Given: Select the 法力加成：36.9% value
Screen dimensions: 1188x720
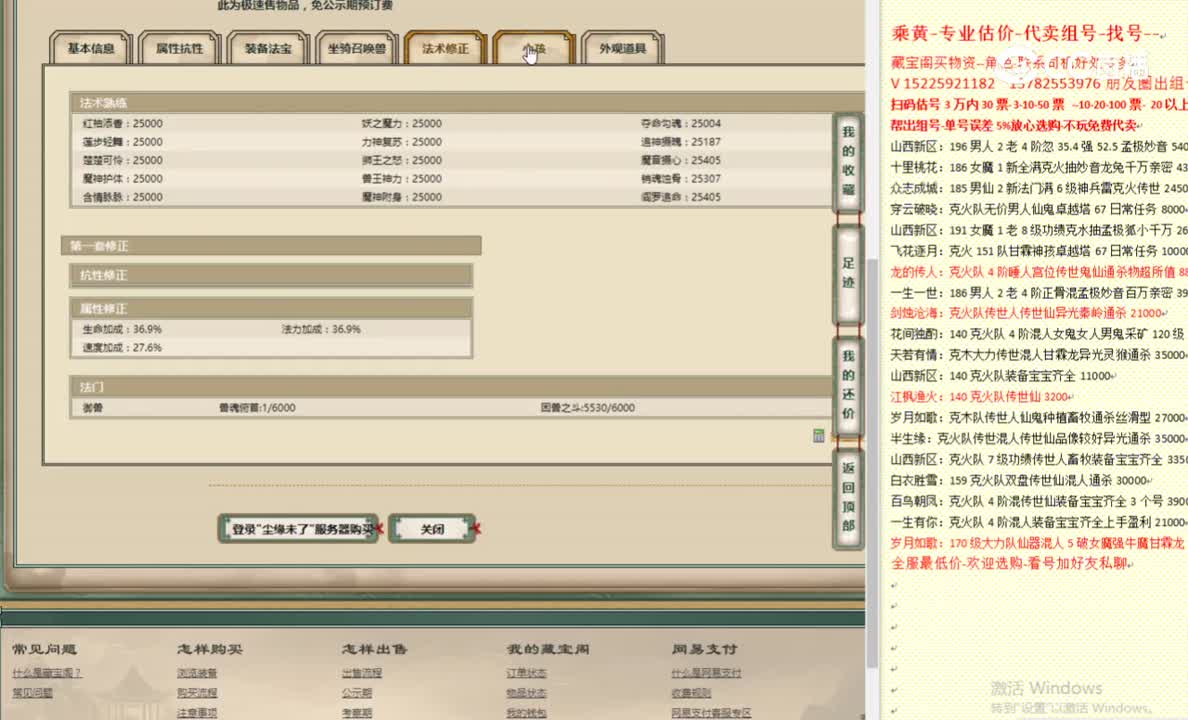Looking at the screenshot, I should point(321,329).
